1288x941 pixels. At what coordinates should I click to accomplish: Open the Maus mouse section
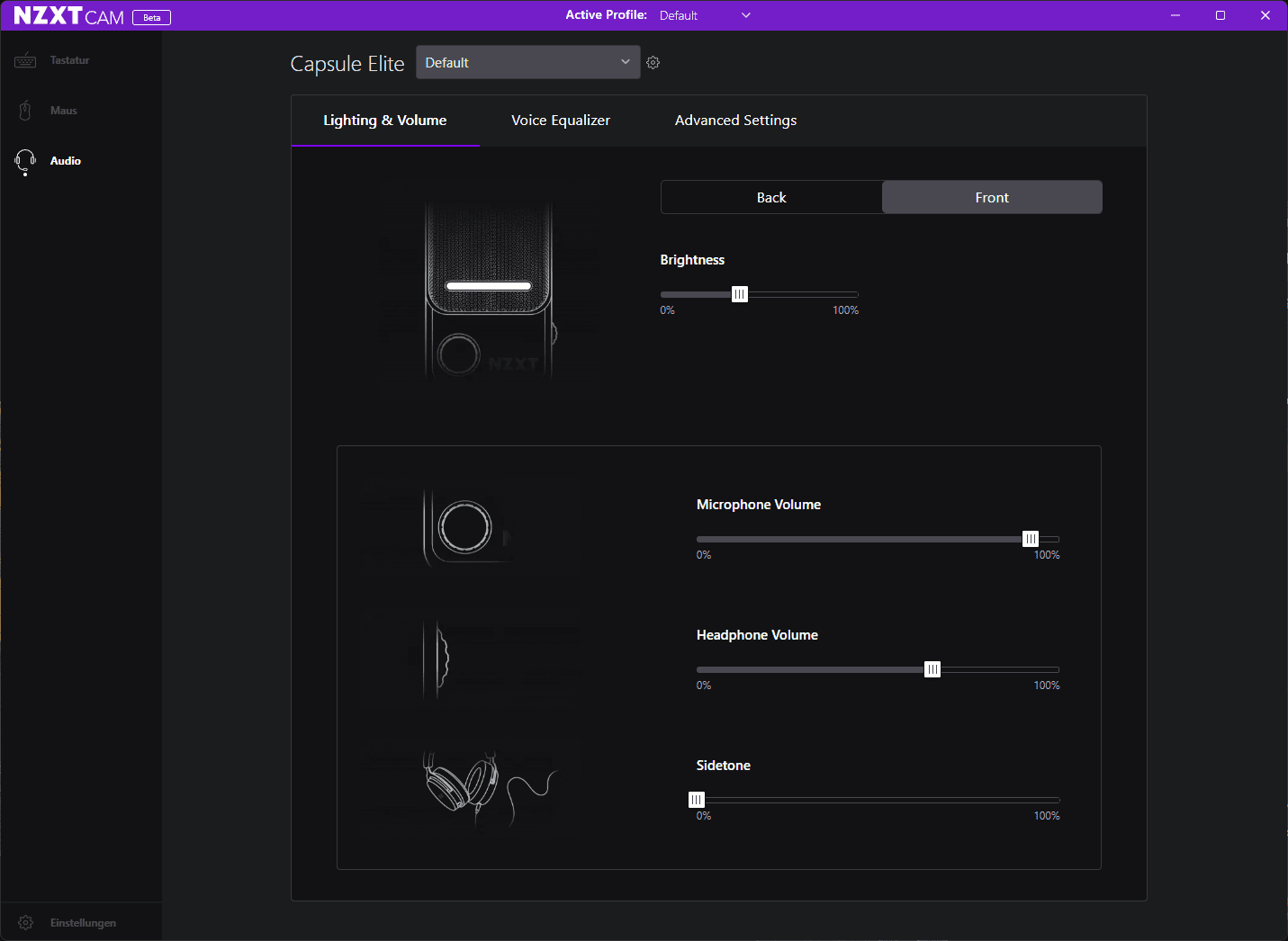click(x=25, y=111)
